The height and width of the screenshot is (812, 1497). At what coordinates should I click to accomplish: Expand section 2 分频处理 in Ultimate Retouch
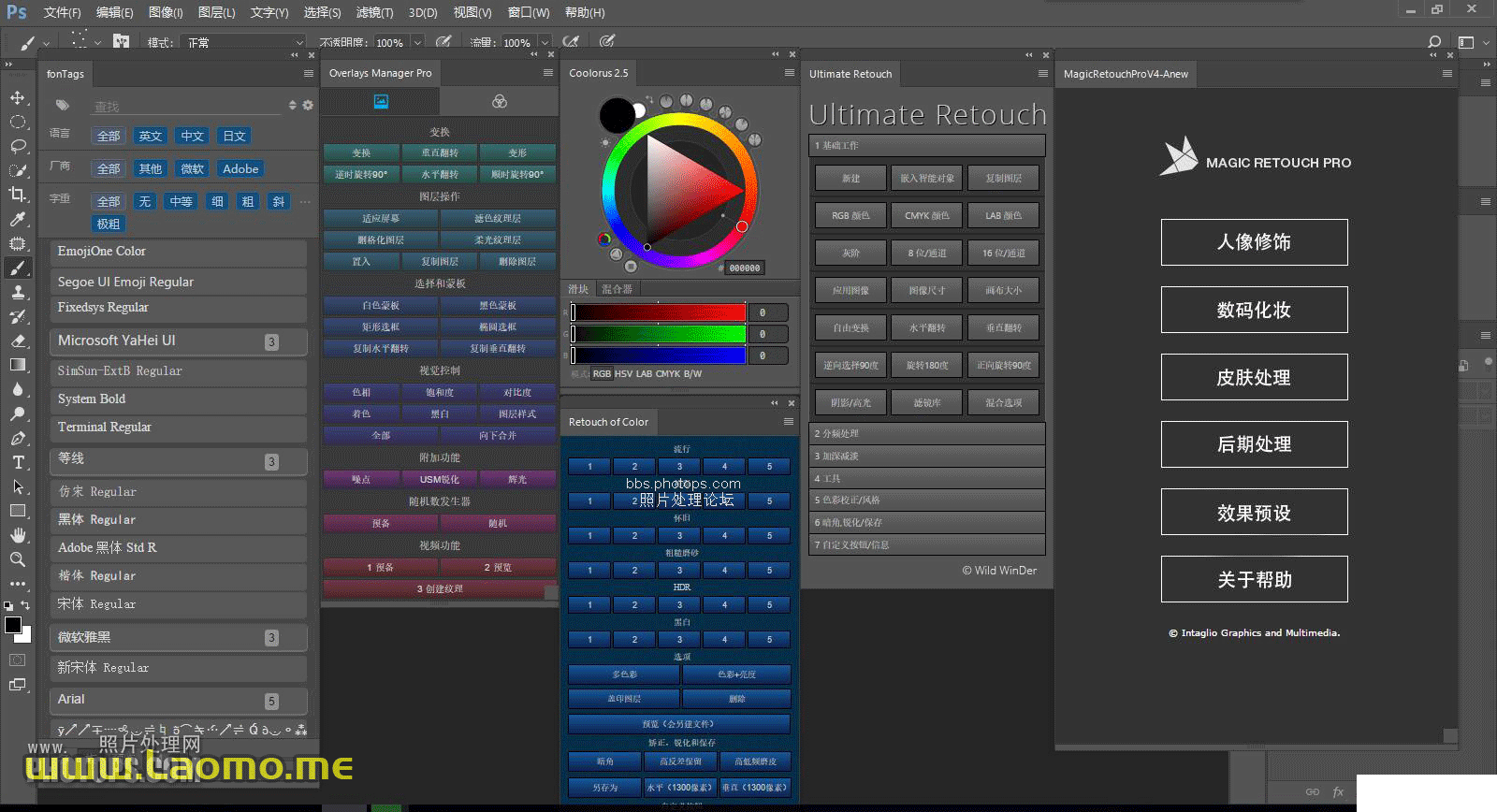[x=926, y=433]
